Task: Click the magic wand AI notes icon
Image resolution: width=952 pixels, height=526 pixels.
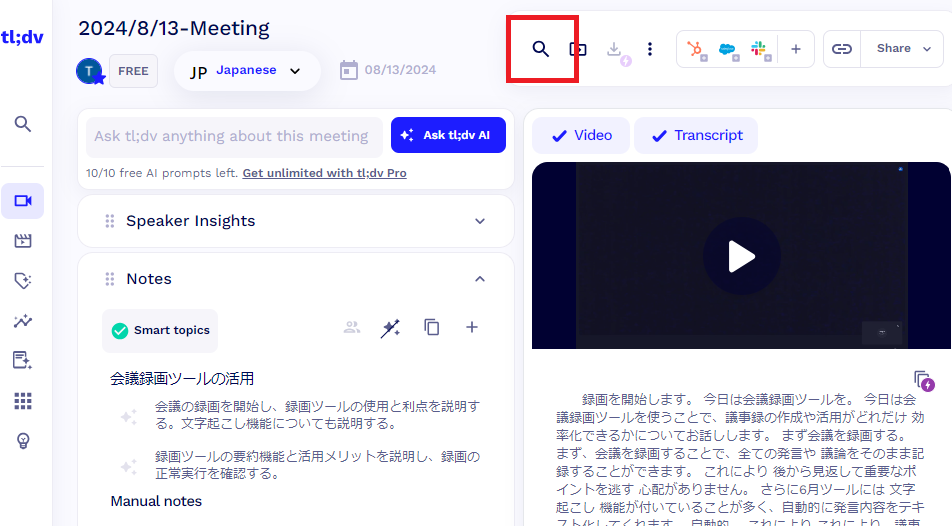Action: click(390, 328)
